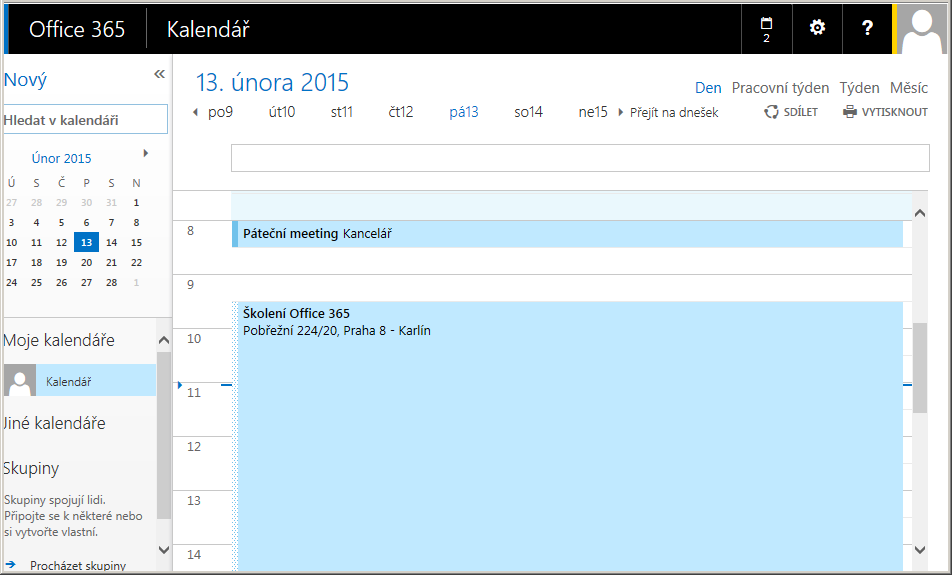The height and width of the screenshot is (575, 952).
Task: Open the Školení Office 365 event
Action: coord(567,436)
